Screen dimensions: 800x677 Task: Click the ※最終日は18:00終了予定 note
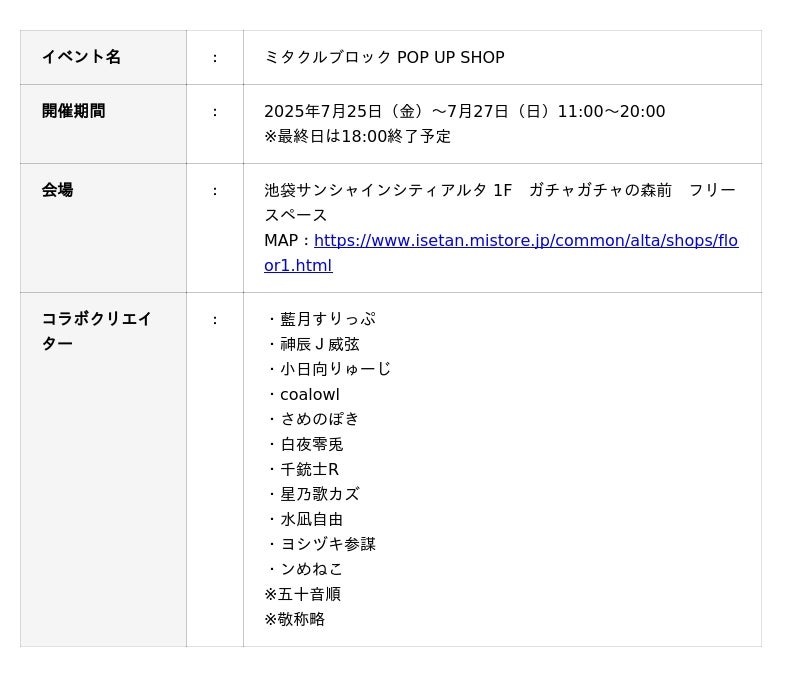click(x=357, y=136)
